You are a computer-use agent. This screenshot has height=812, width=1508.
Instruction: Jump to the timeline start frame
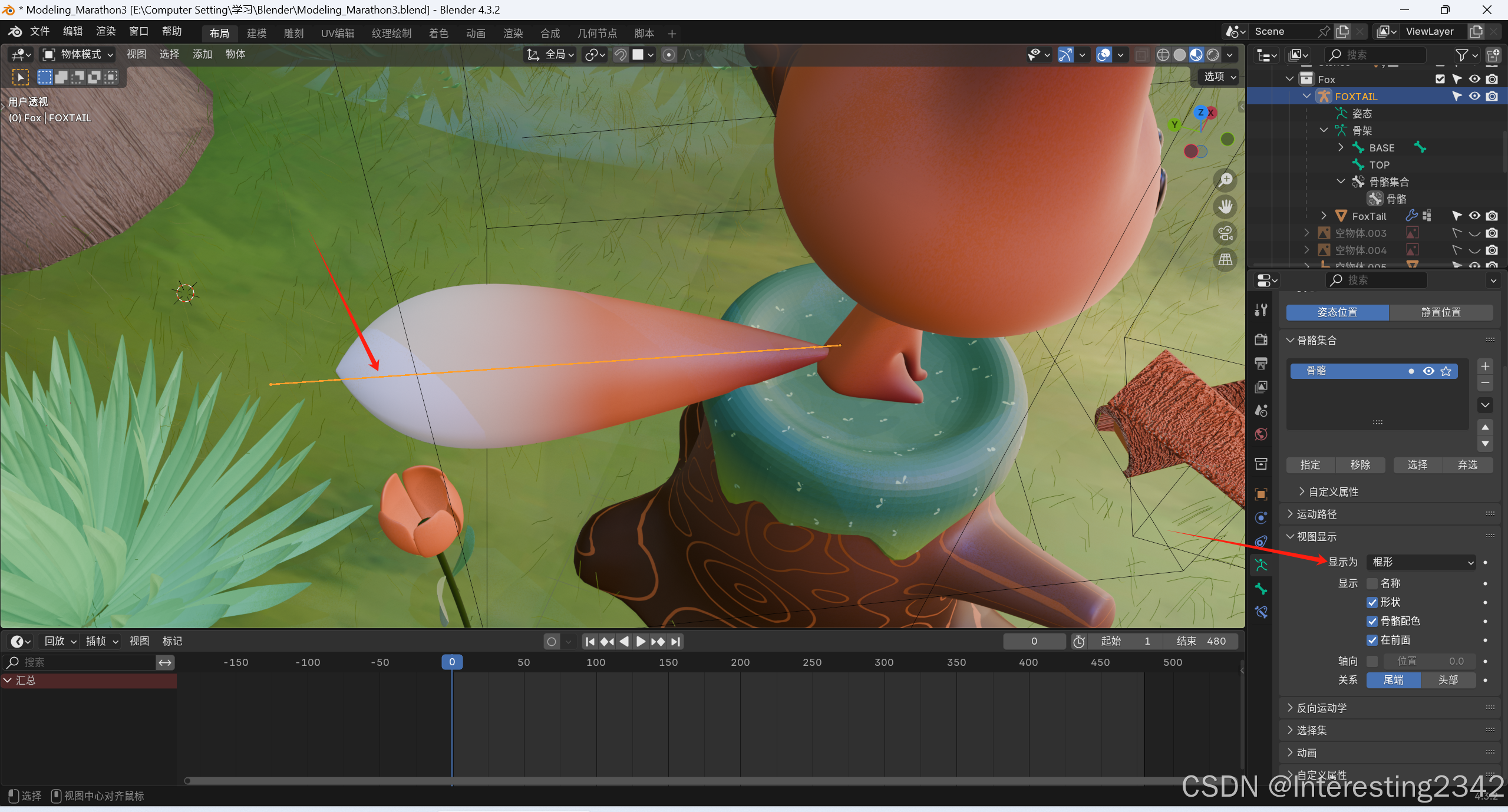(x=590, y=641)
